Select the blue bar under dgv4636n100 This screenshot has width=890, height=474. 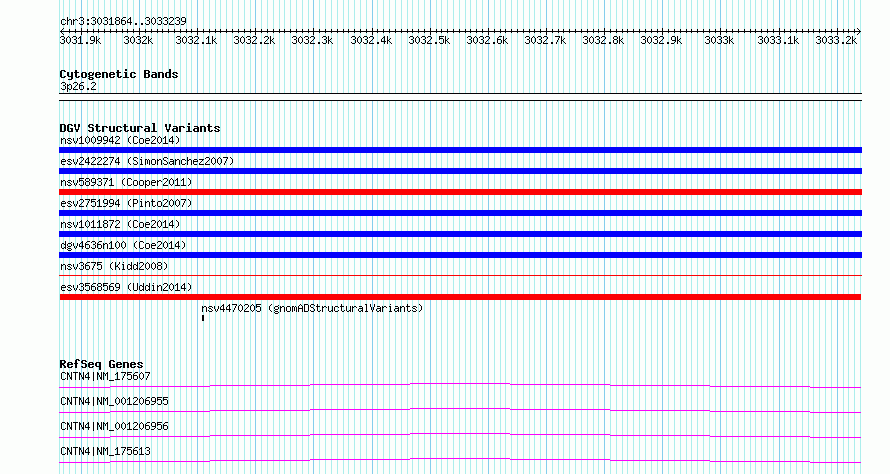tap(460, 255)
